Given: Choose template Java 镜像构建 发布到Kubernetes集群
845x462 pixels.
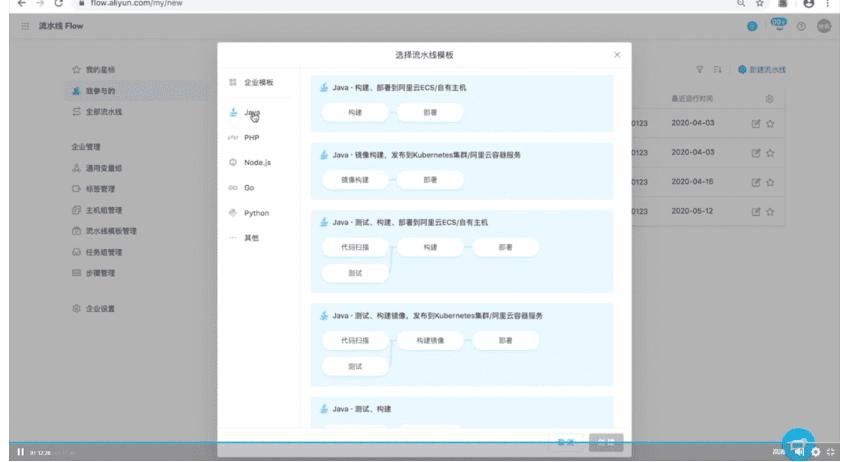Looking at the screenshot, I should coord(462,171).
